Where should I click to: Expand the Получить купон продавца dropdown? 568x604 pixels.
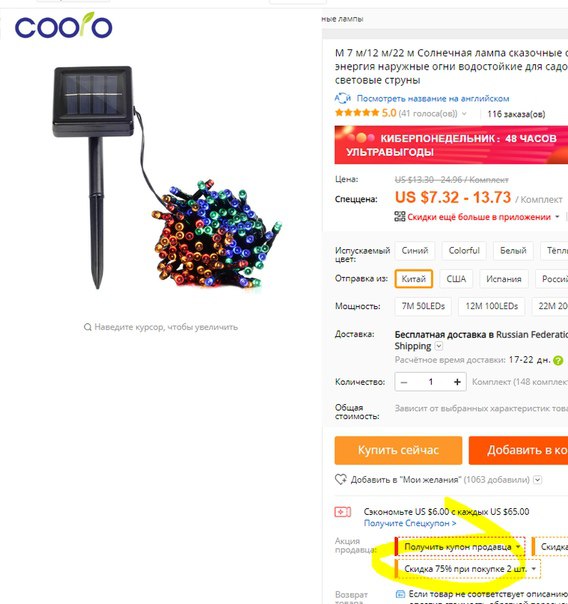461,547
